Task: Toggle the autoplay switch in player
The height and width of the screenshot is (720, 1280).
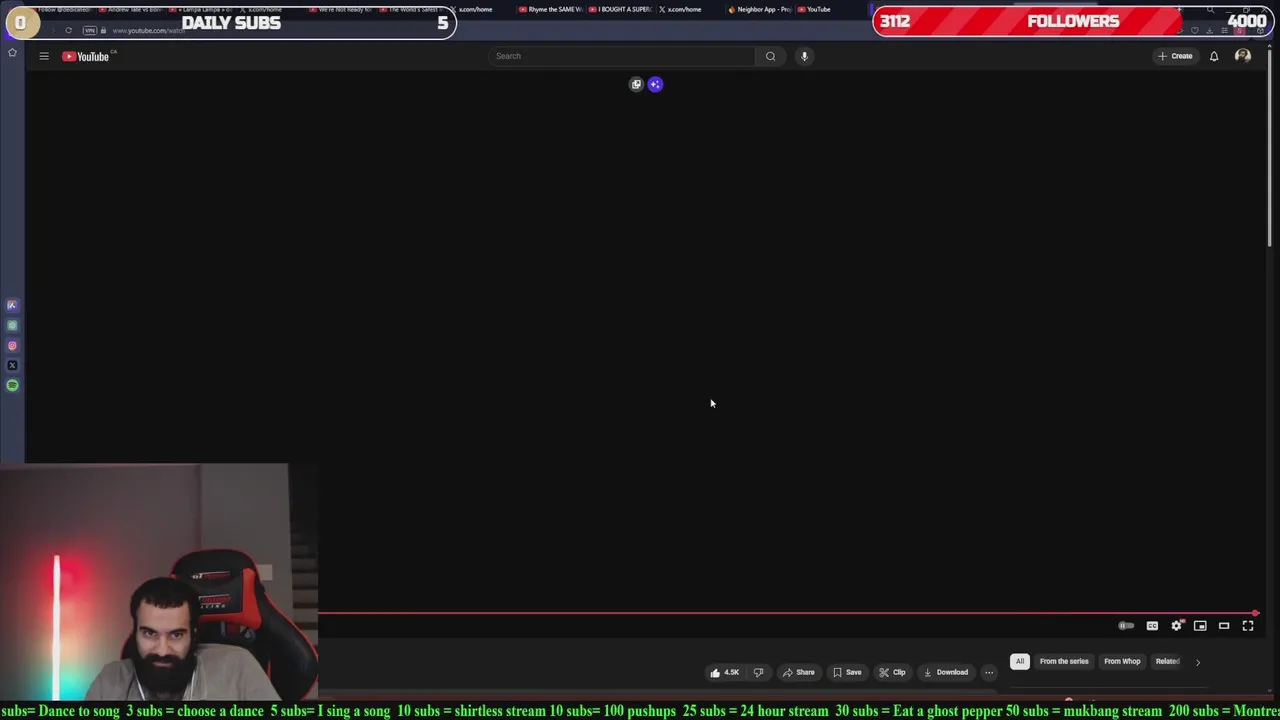Action: tap(1126, 626)
